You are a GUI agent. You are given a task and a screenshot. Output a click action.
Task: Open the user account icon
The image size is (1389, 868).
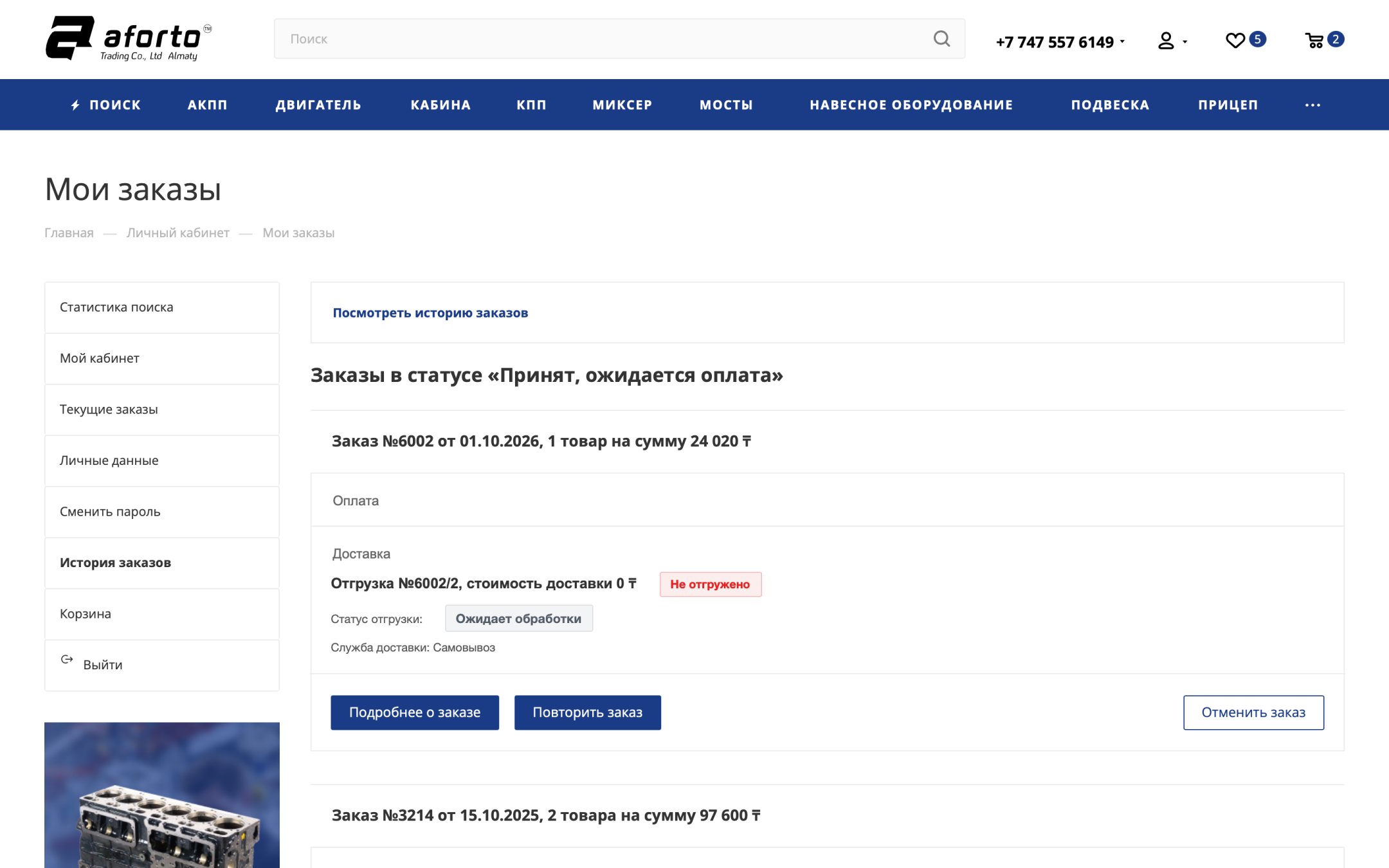tap(1166, 41)
